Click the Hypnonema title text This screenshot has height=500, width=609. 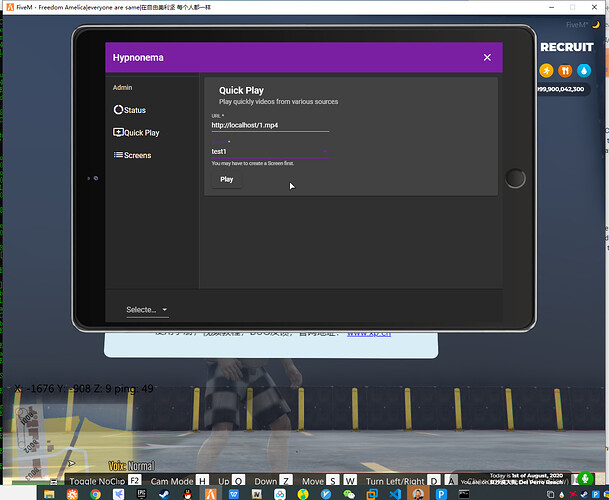tap(138, 57)
